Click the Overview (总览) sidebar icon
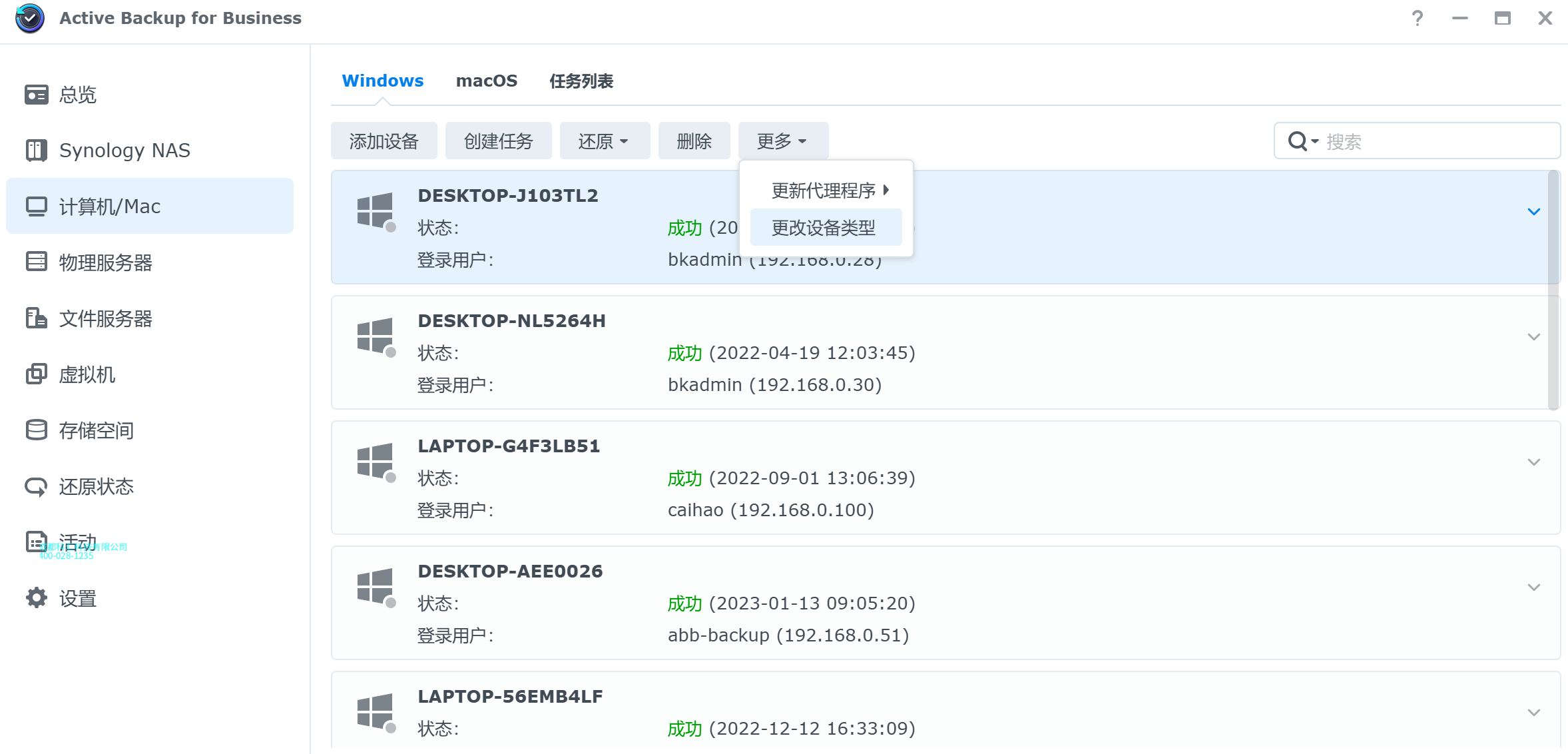The height and width of the screenshot is (754, 1568). pos(36,95)
